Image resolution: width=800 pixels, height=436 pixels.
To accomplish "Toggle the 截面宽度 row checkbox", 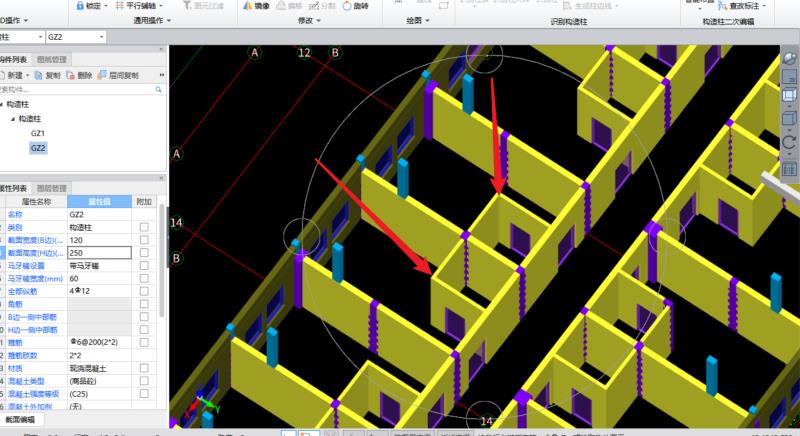I will (144, 240).
